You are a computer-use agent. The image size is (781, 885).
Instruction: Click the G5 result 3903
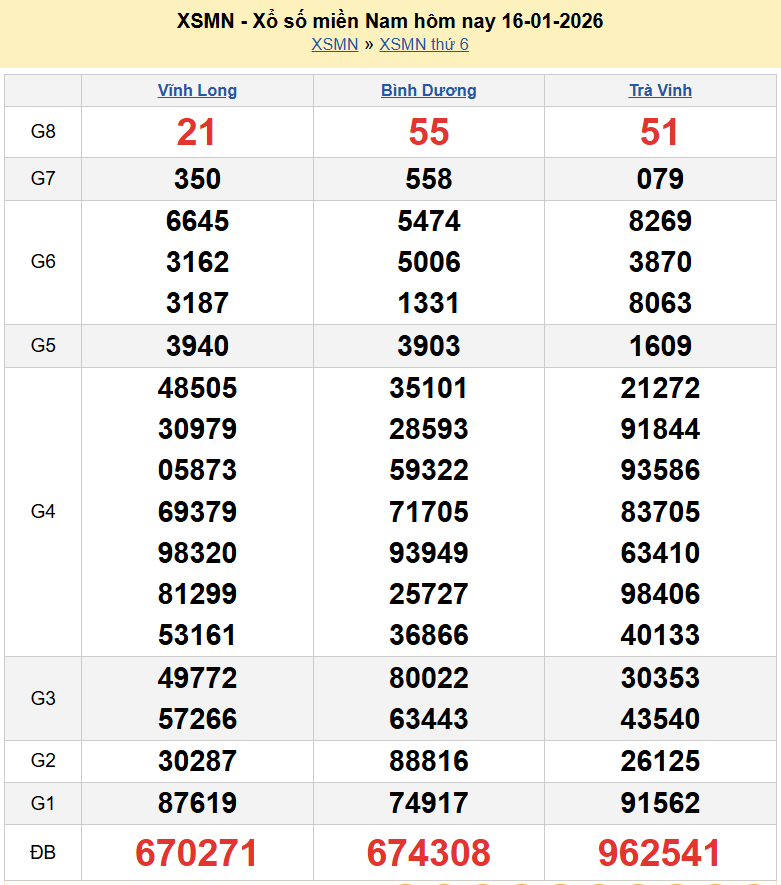[428, 346]
